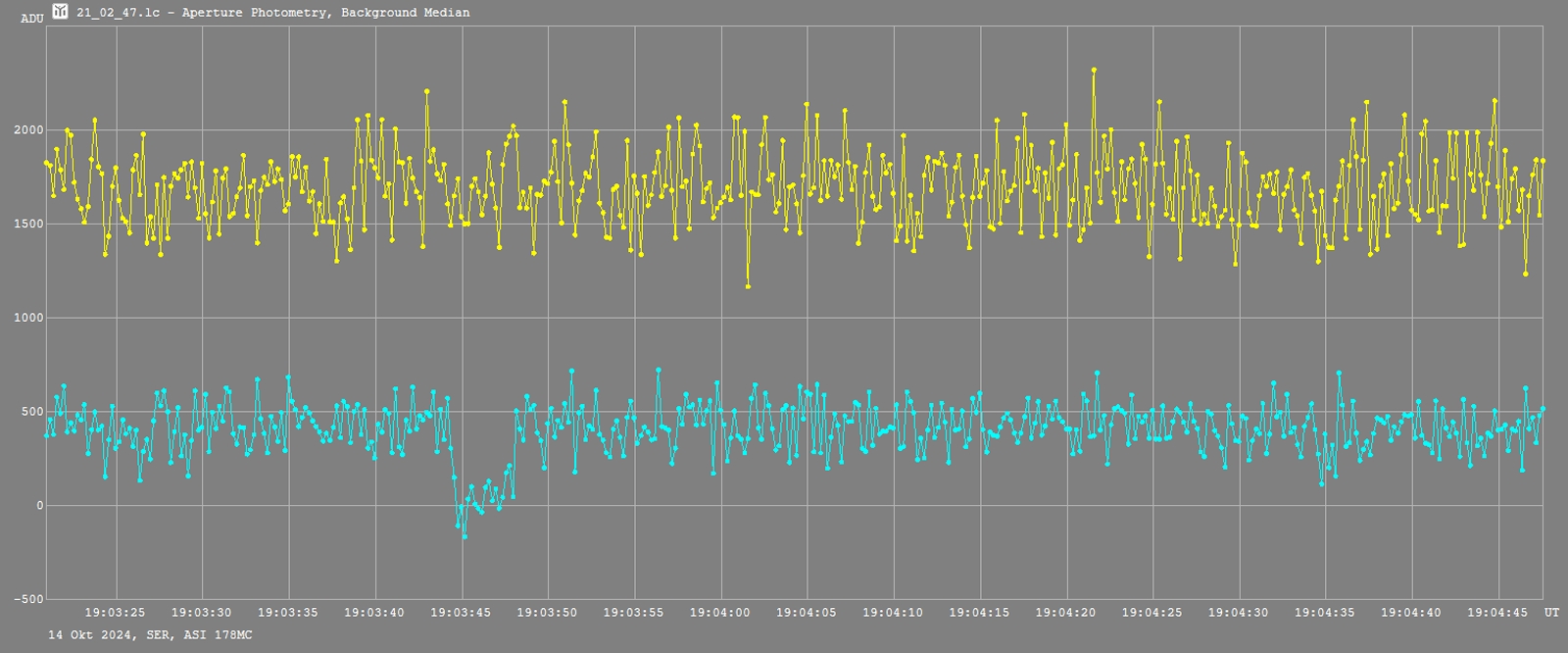Click the UT time axis unit label
This screenshot has height=653, width=1568.
[x=1551, y=613]
